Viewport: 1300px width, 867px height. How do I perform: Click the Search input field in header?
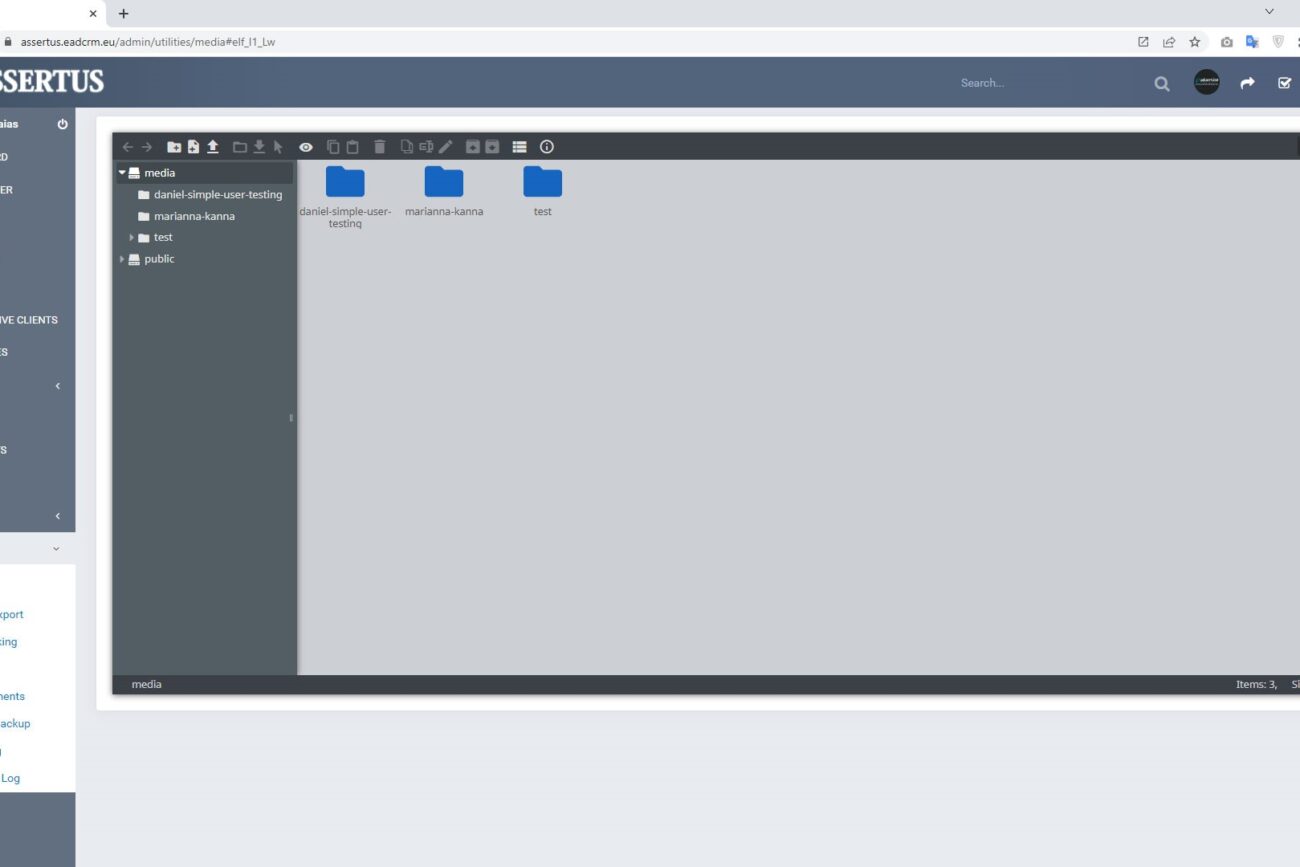pos(1040,83)
